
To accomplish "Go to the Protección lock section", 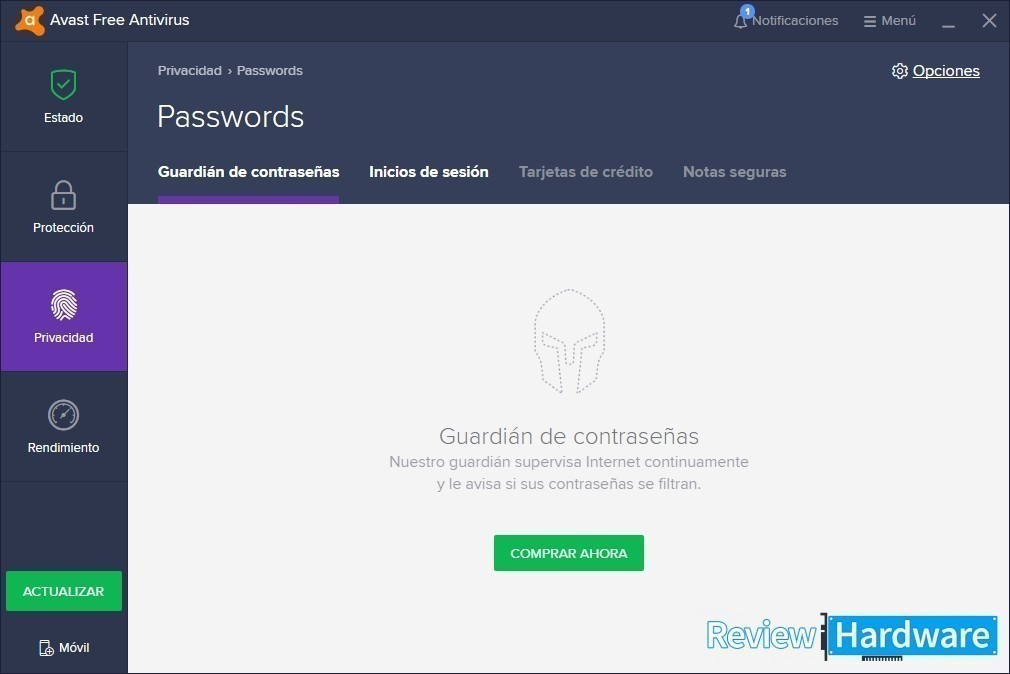I will click(x=63, y=207).
